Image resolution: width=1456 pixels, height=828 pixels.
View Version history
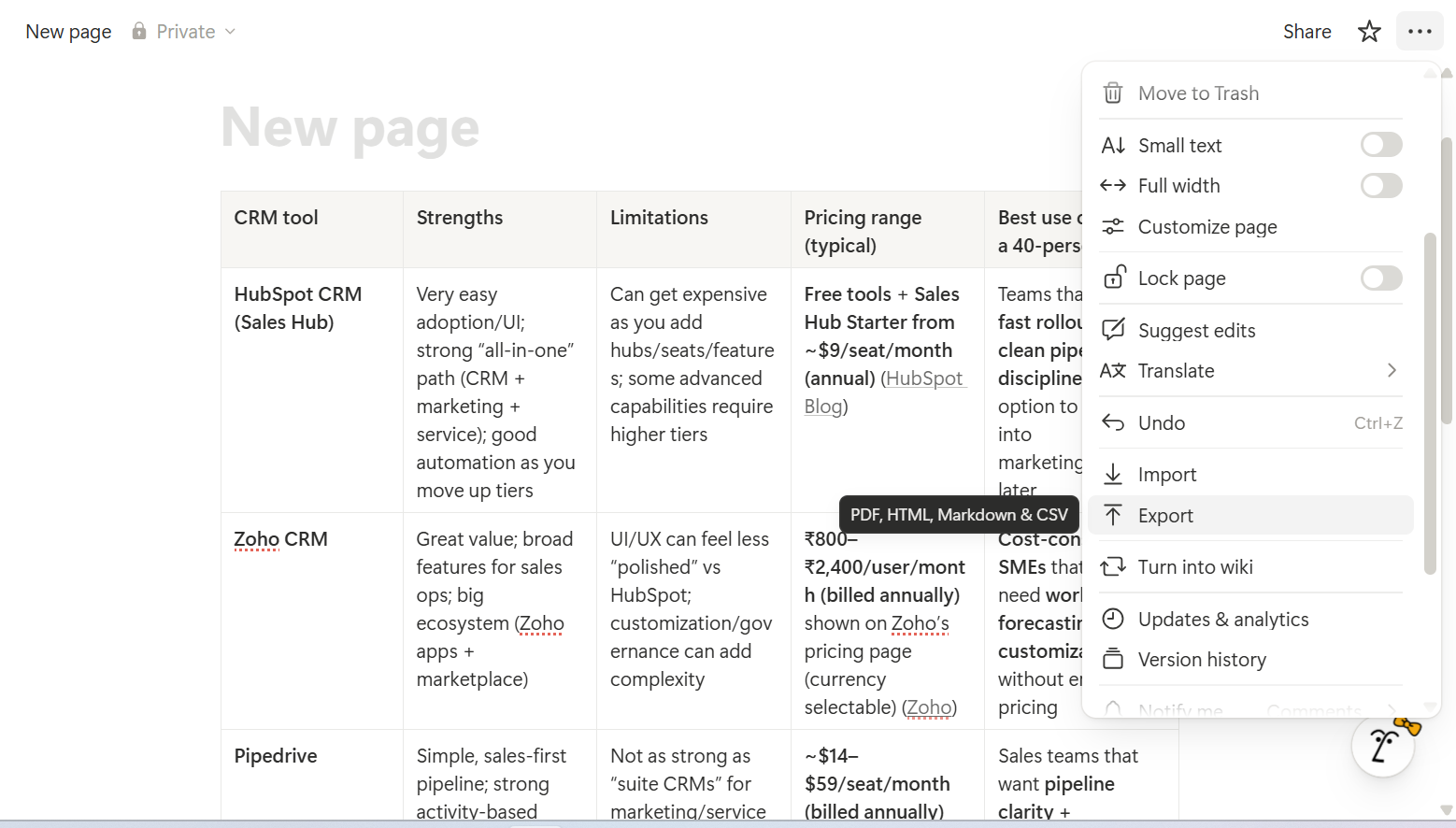tap(1202, 659)
